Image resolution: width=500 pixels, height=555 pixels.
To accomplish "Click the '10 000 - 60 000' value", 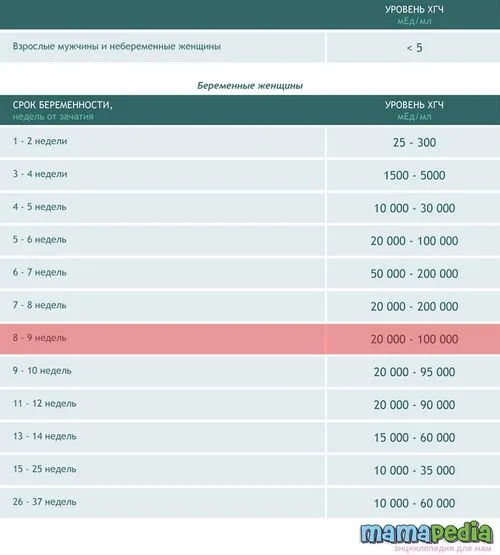I will coord(414,503).
